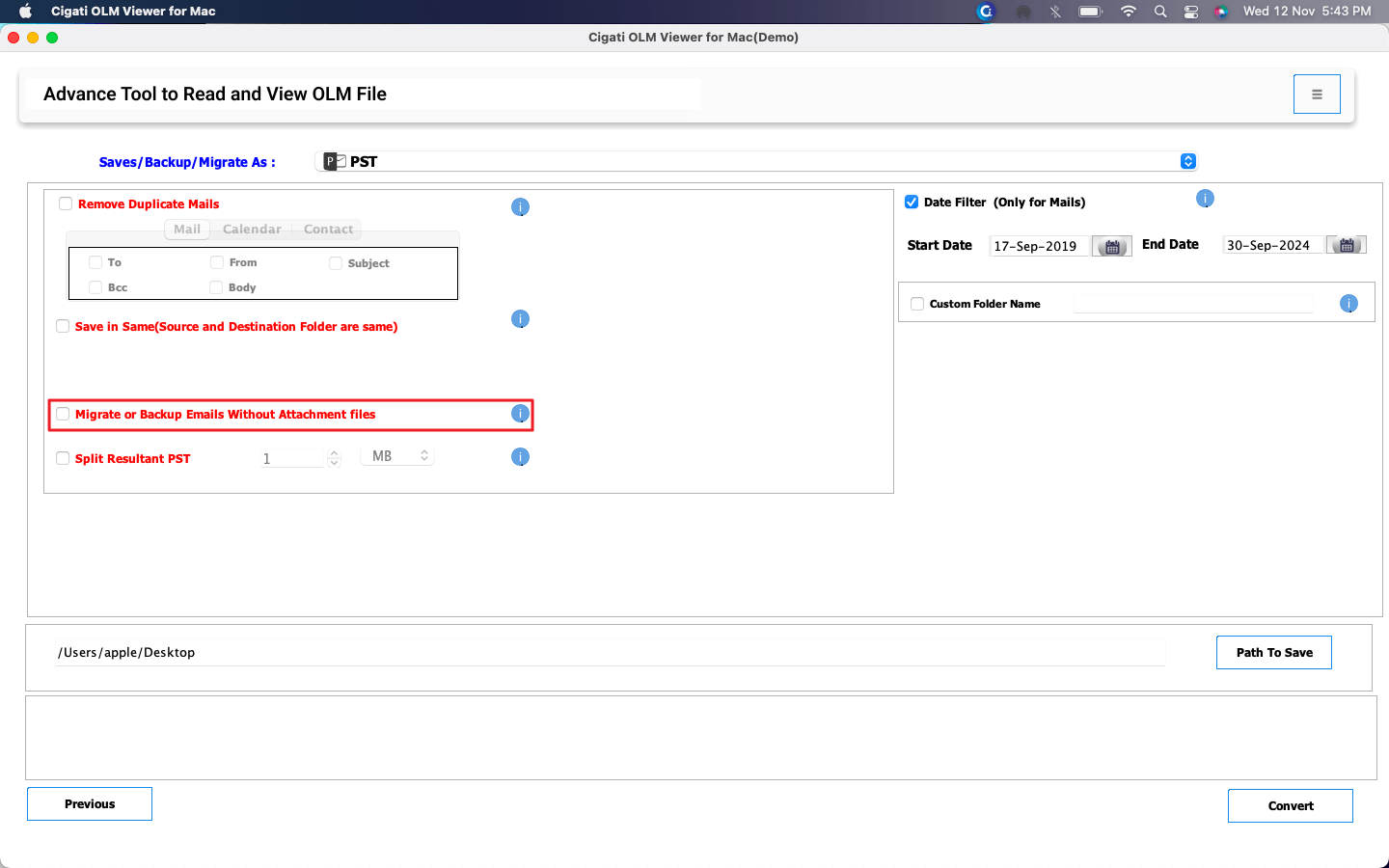Click the split size stepper arrows
Screen dimensions: 1389x868
(334, 458)
